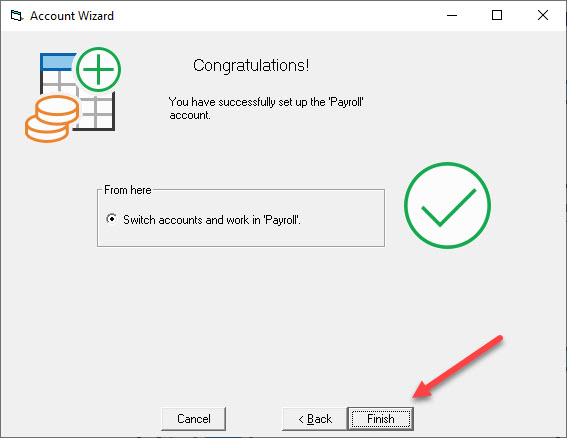Click the 'successfully set up the Payroll account' message
This screenshot has height=438, width=567.
[x=266, y=108]
